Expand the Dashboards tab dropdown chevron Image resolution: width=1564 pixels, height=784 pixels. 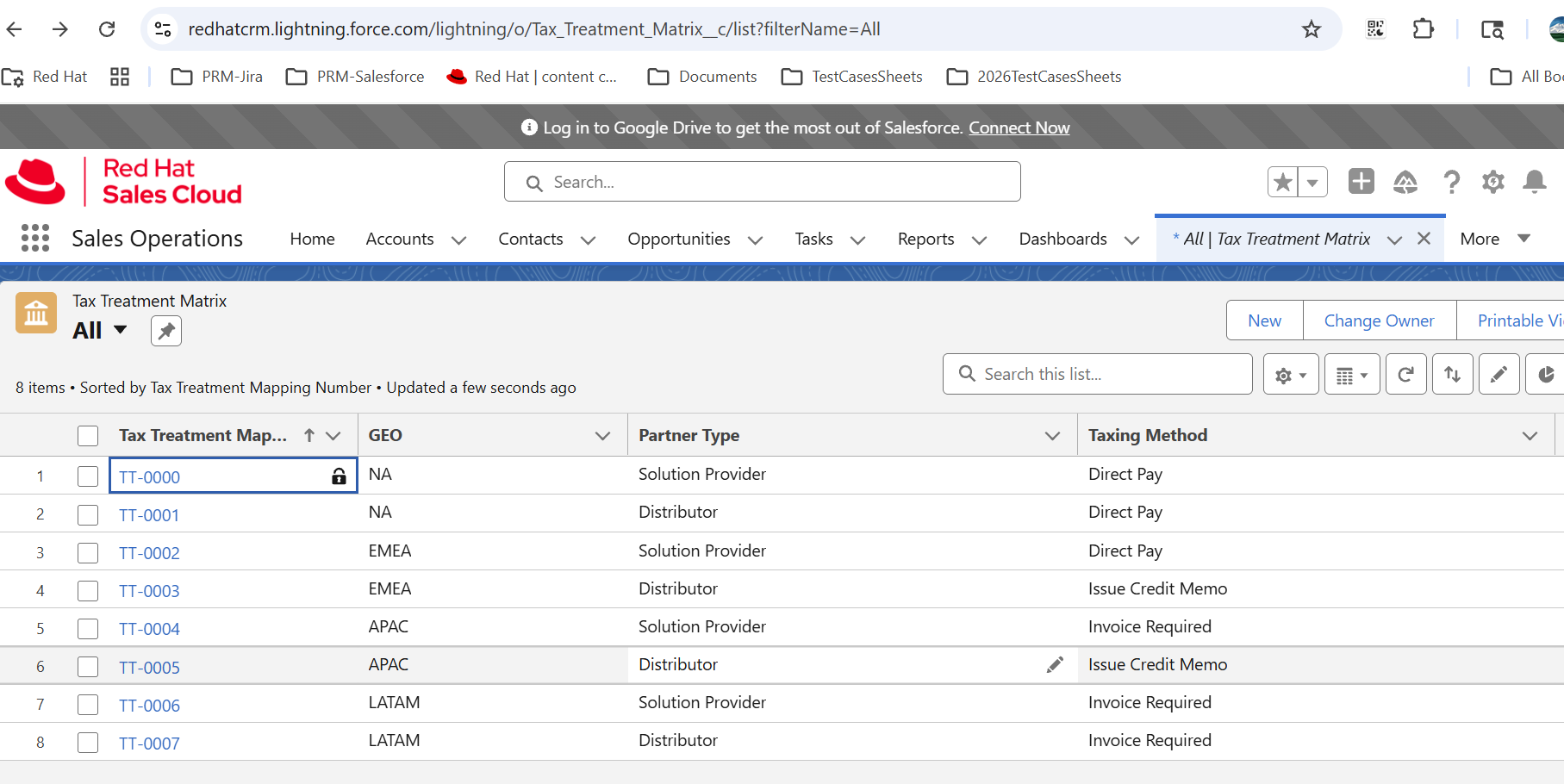click(1132, 240)
